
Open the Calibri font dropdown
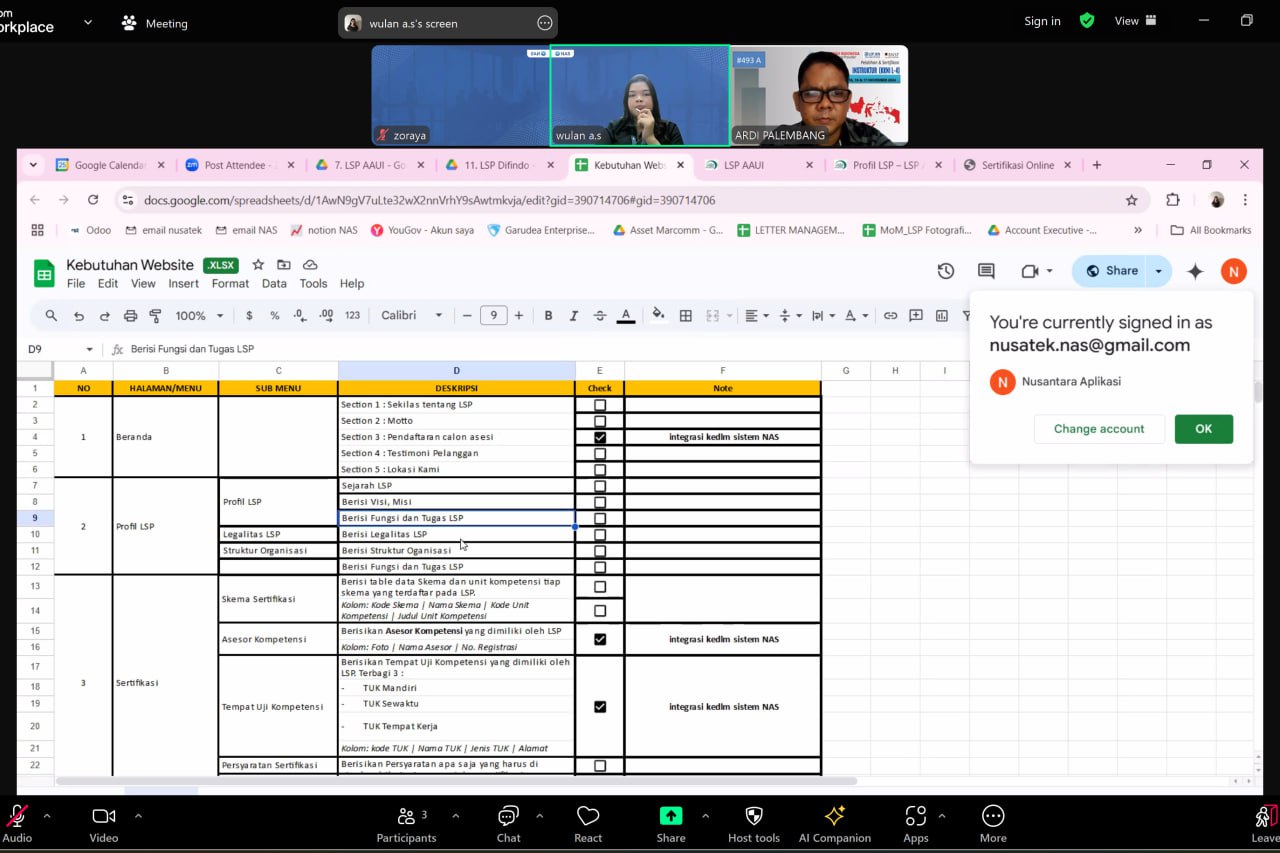(411, 316)
